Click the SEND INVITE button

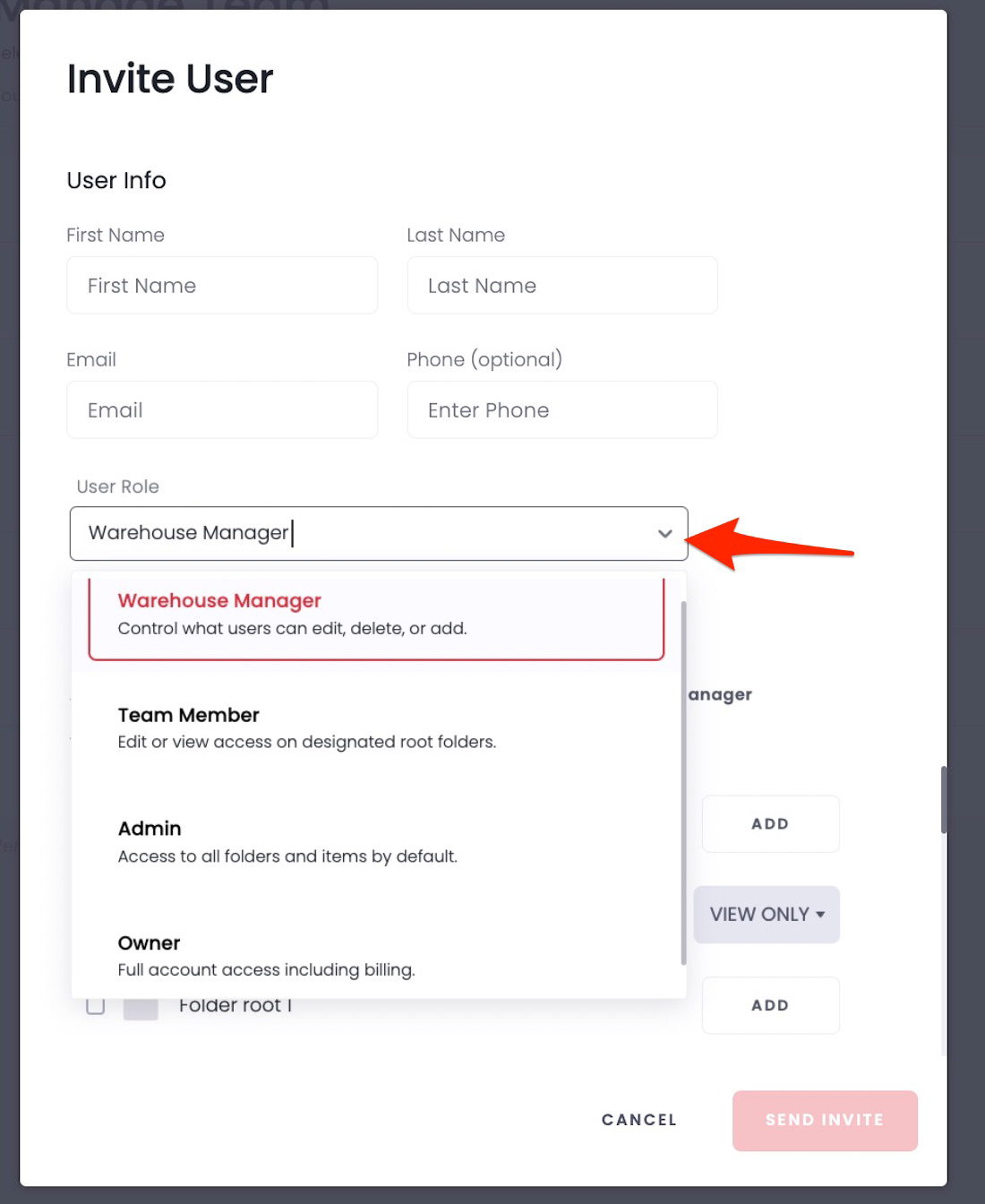(x=824, y=1120)
